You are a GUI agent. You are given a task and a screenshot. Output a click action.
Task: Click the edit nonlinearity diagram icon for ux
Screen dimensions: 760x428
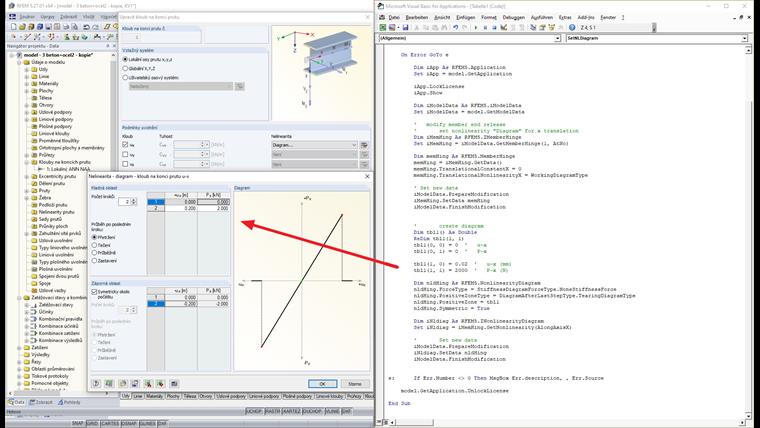point(364,145)
